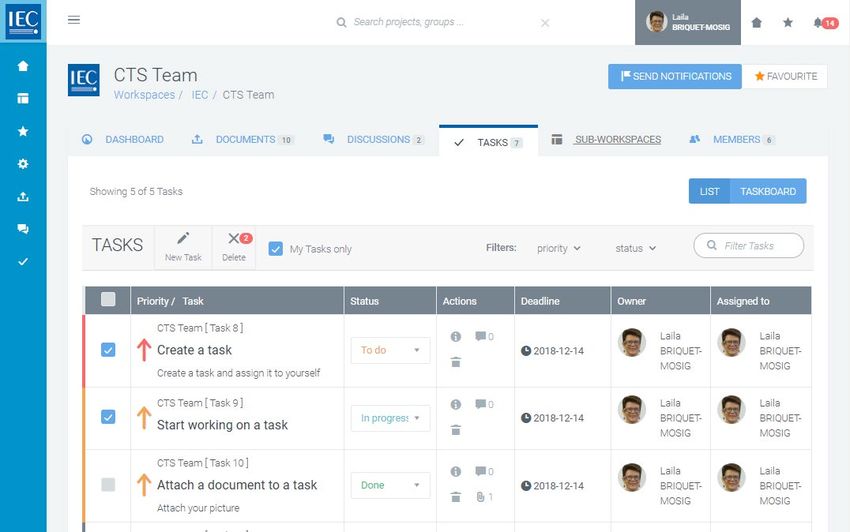The image size is (850, 532).
Task: Switch to Dashboard tab
Action: click(123, 140)
